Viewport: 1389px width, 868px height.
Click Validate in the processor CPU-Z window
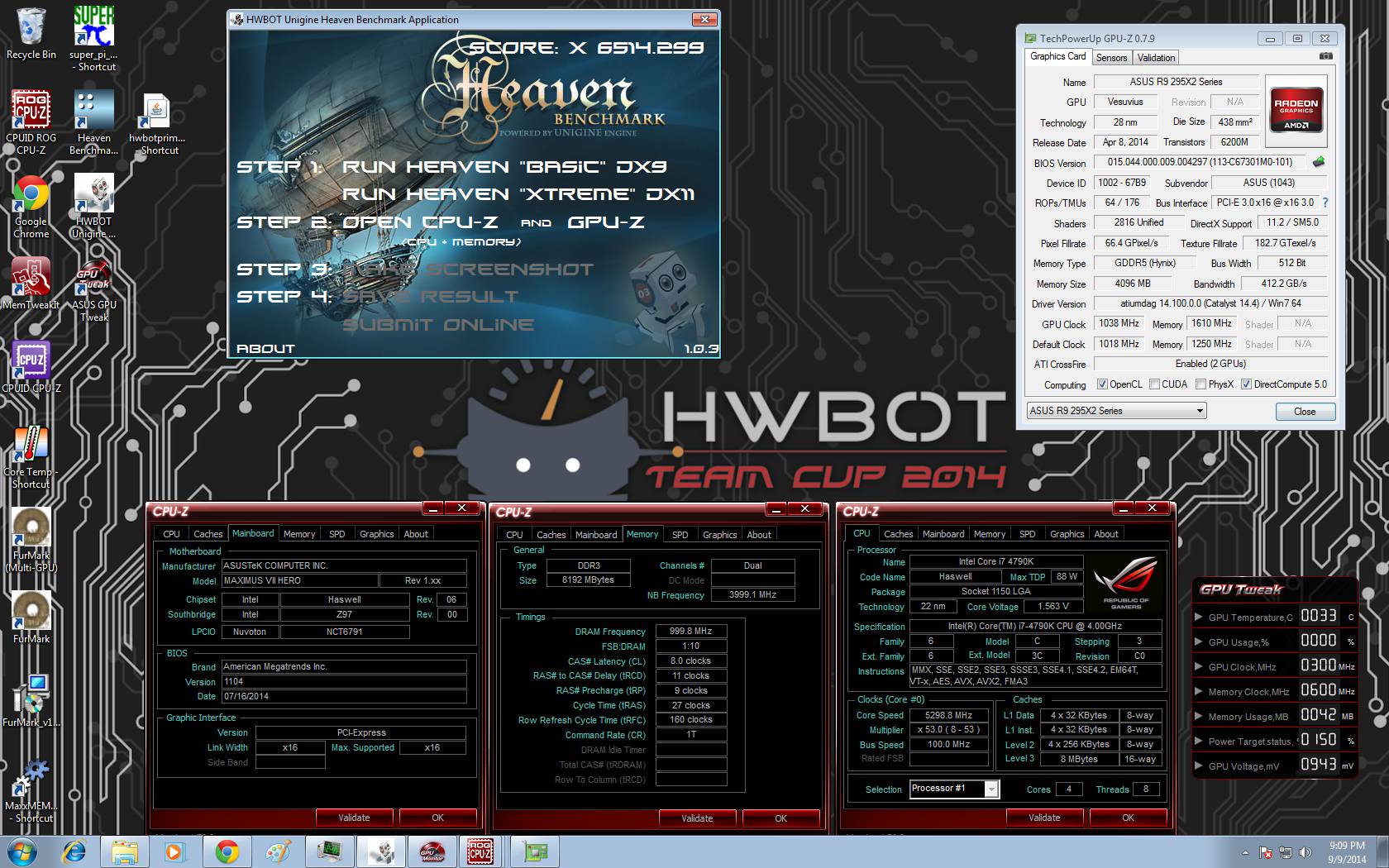1044,818
